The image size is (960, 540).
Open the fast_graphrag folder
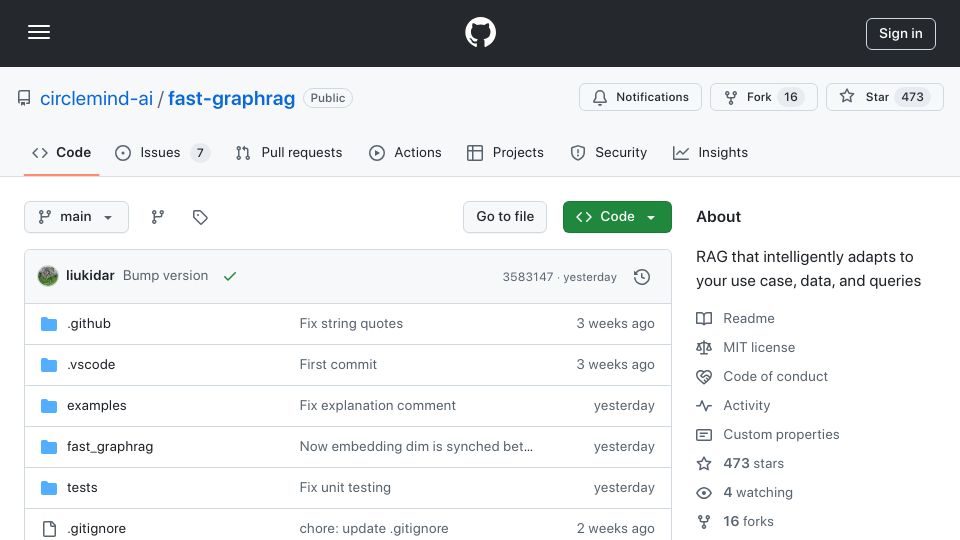(110, 446)
